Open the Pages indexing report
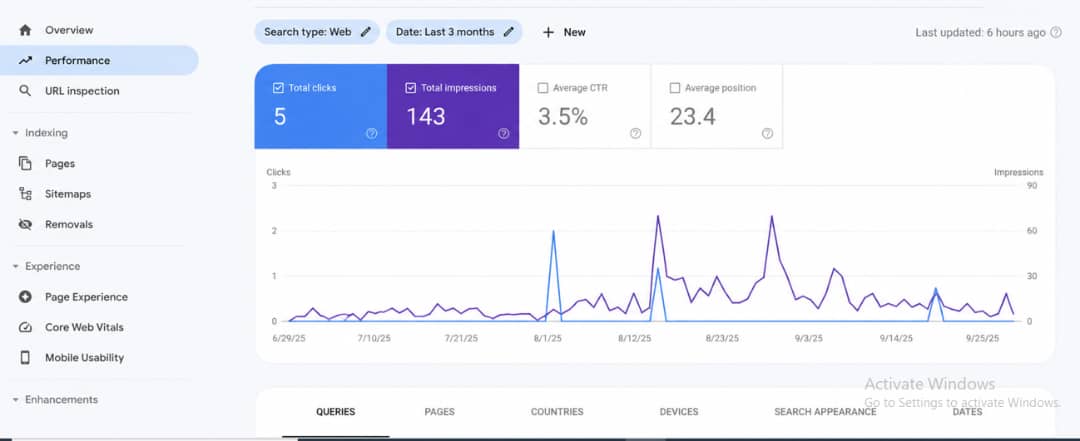Image resolution: width=1080 pixels, height=441 pixels. coord(99,164)
